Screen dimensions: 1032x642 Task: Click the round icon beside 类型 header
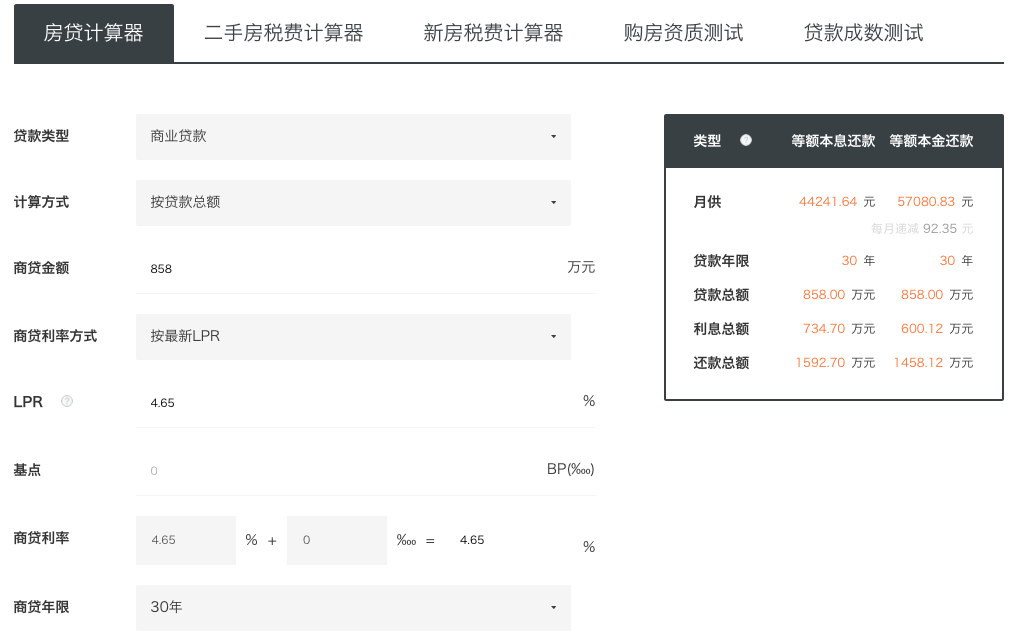(x=746, y=141)
